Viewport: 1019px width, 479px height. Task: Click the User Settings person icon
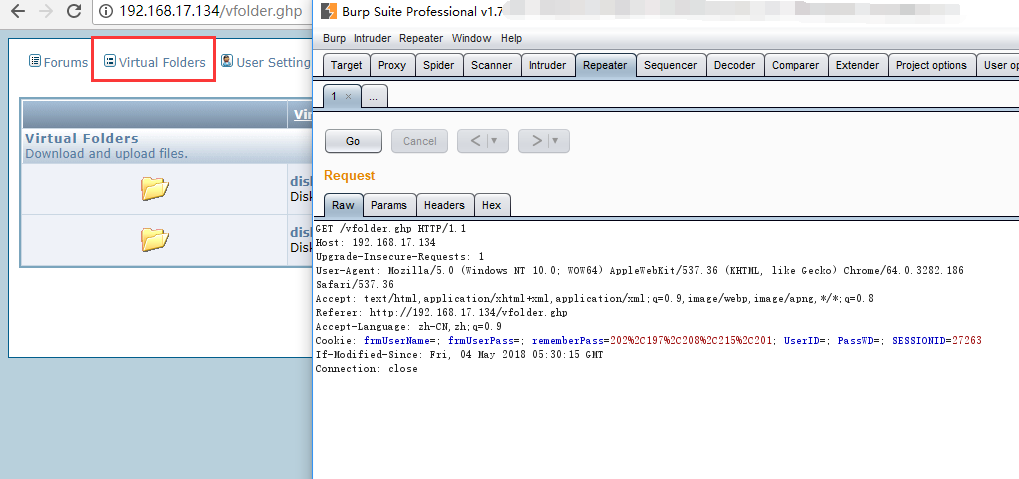tap(227, 61)
